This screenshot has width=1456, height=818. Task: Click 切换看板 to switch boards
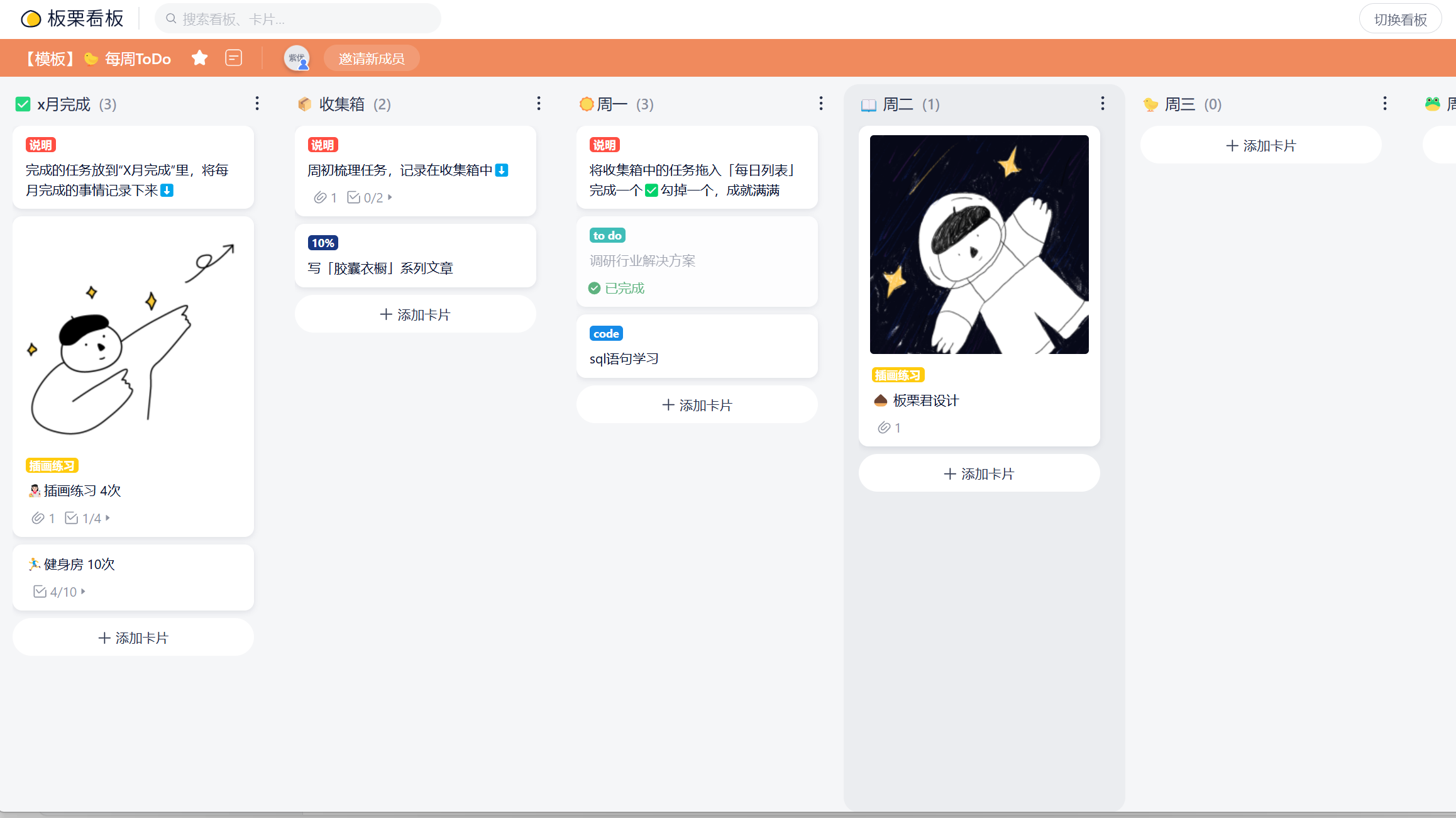pos(1400,19)
